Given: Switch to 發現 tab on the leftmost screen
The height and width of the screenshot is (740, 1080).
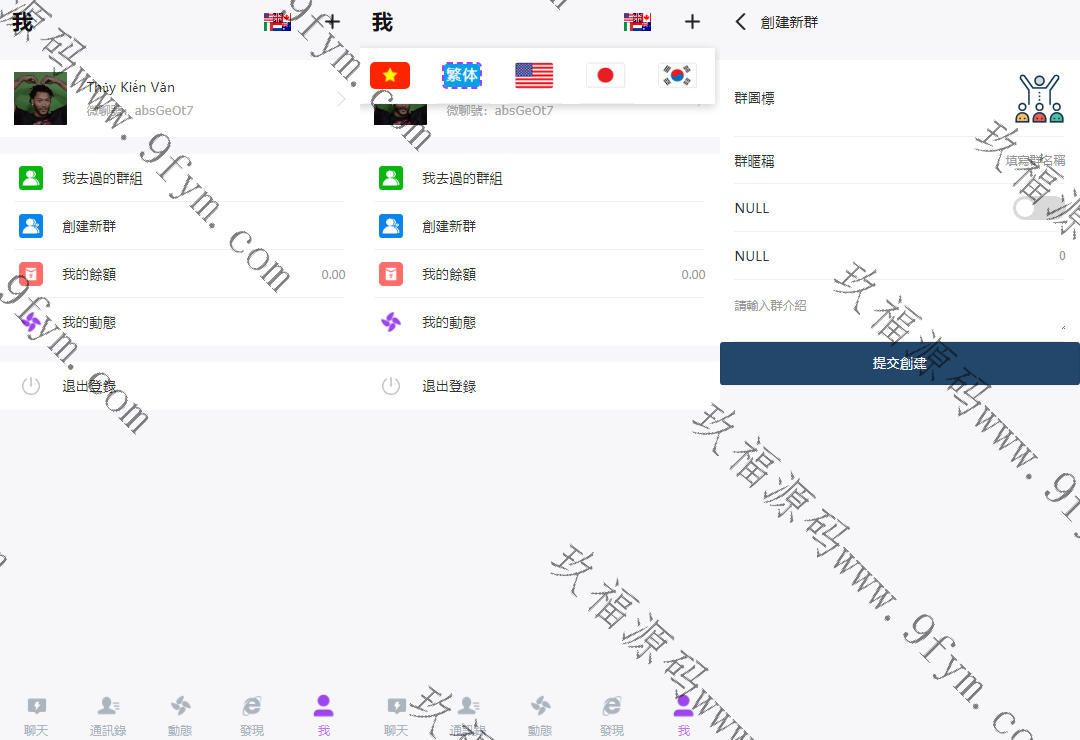Looking at the screenshot, I should coord(252,715).
